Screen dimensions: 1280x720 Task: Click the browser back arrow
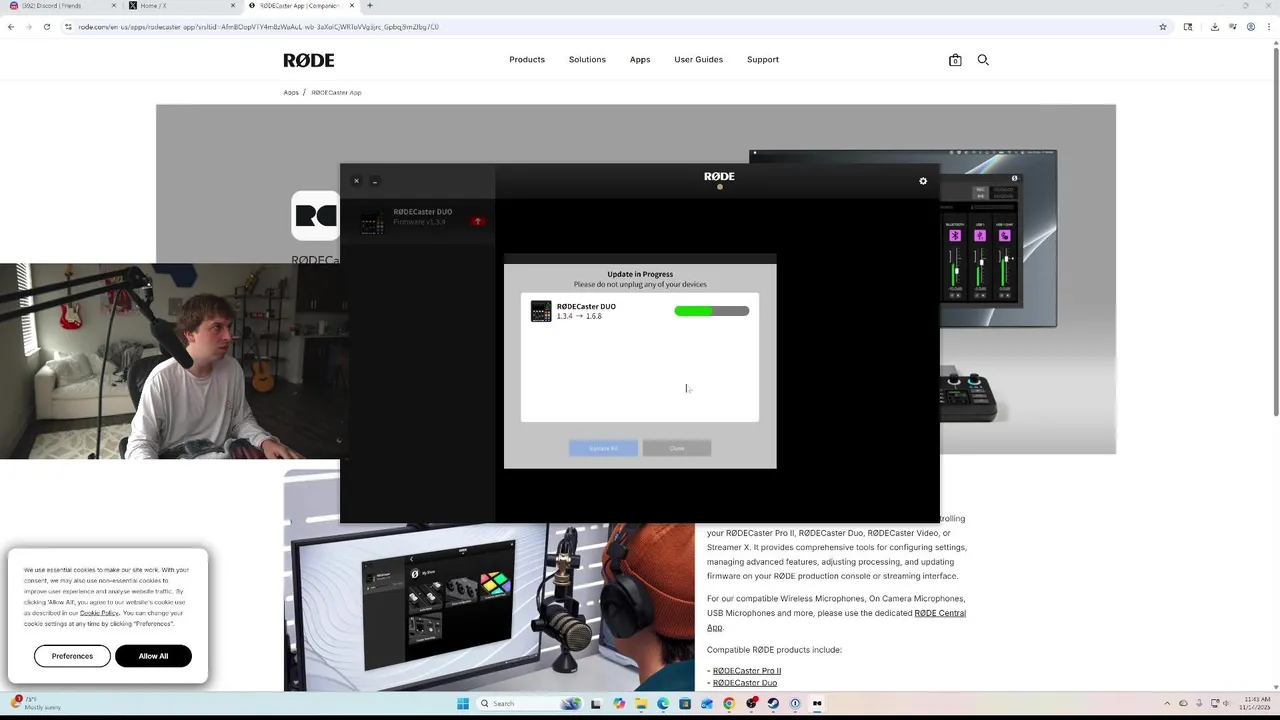(x=11, y=27)
